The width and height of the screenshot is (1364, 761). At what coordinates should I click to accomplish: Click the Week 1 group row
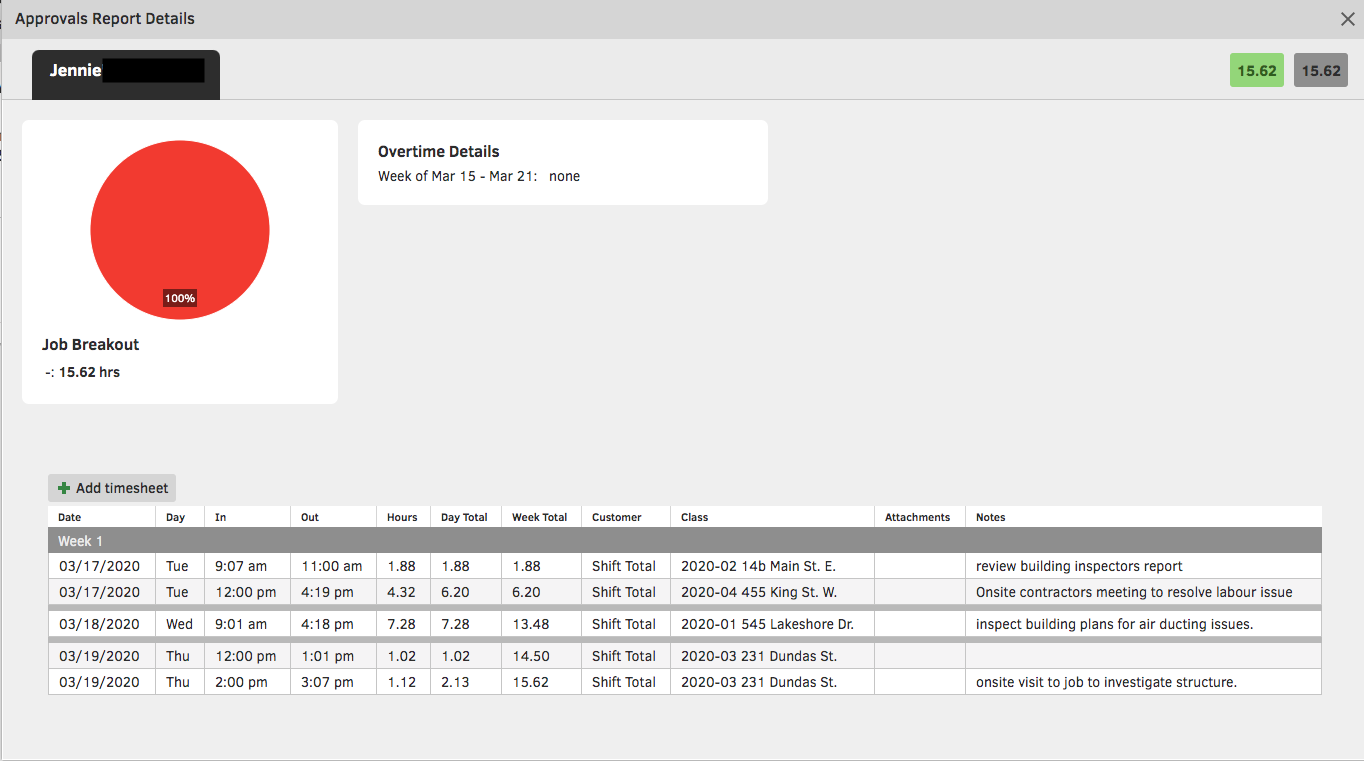pos(685,541)
